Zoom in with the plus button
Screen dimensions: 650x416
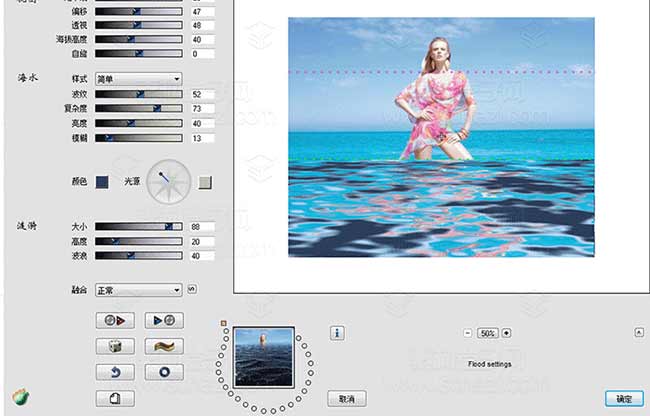click(506, 333)
